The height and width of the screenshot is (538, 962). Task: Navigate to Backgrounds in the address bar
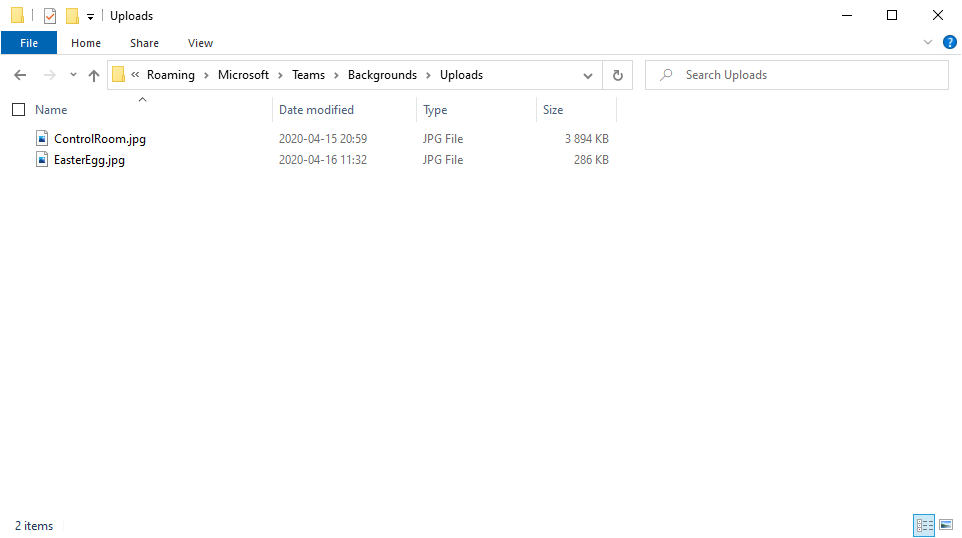(382, 75)
